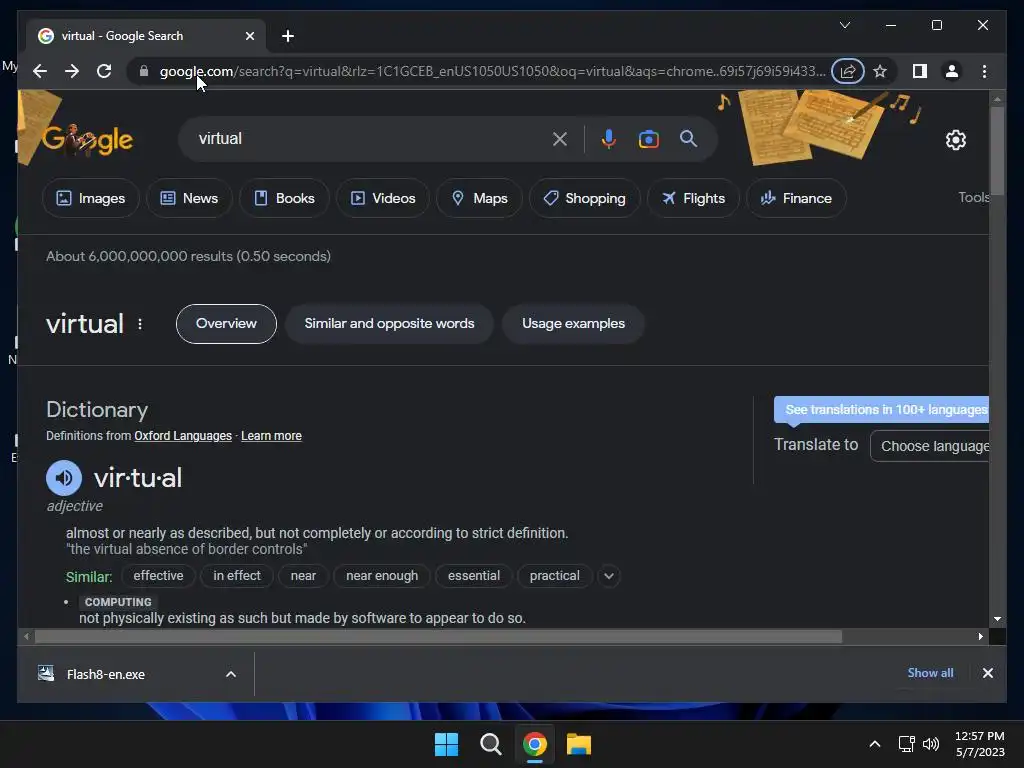Click the horizontal scrollbar thumb

coord(438,636)
